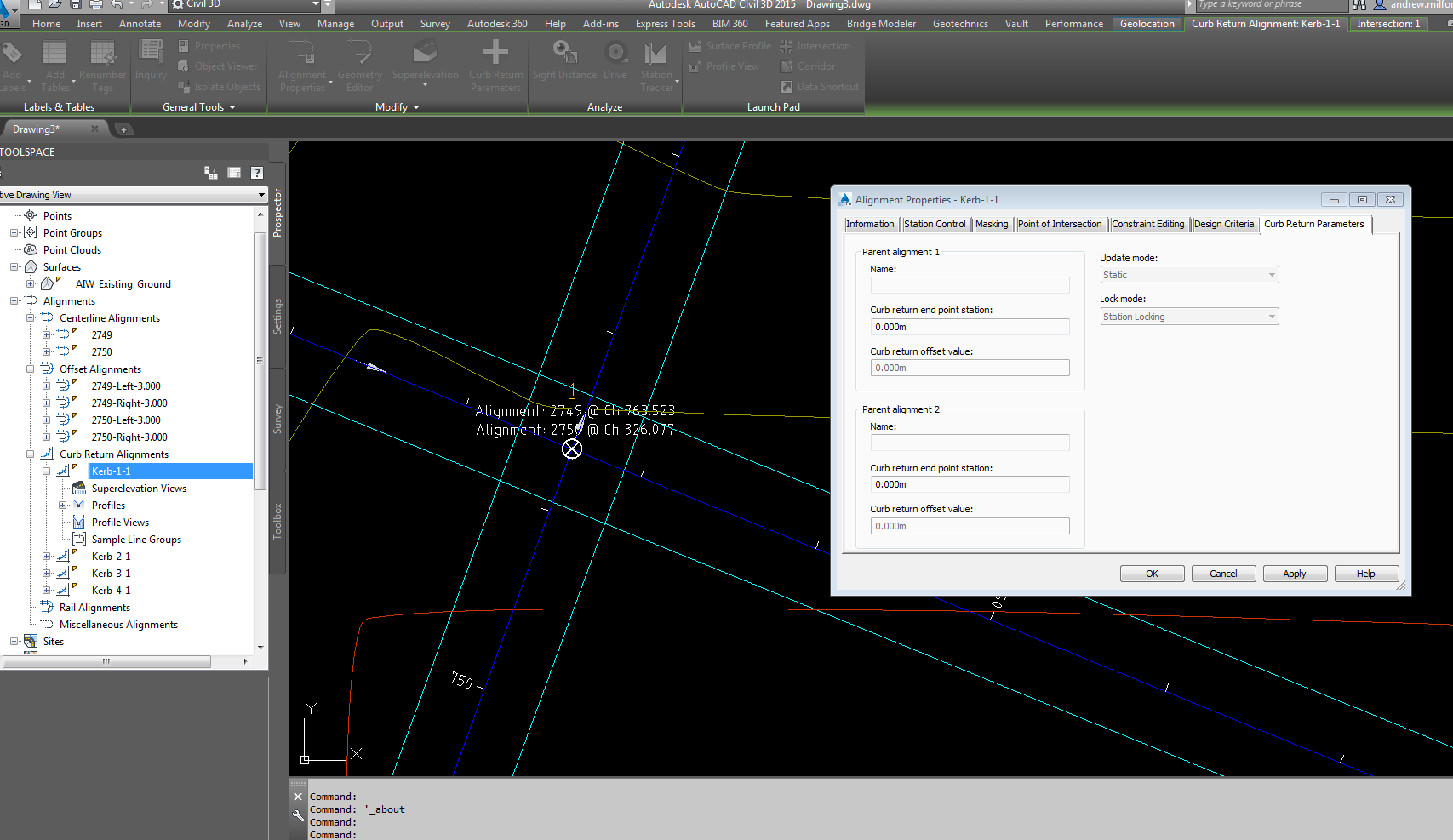
Task: Expand the Modify ribbon panel dropdown
Action: [x=398, y=107]
